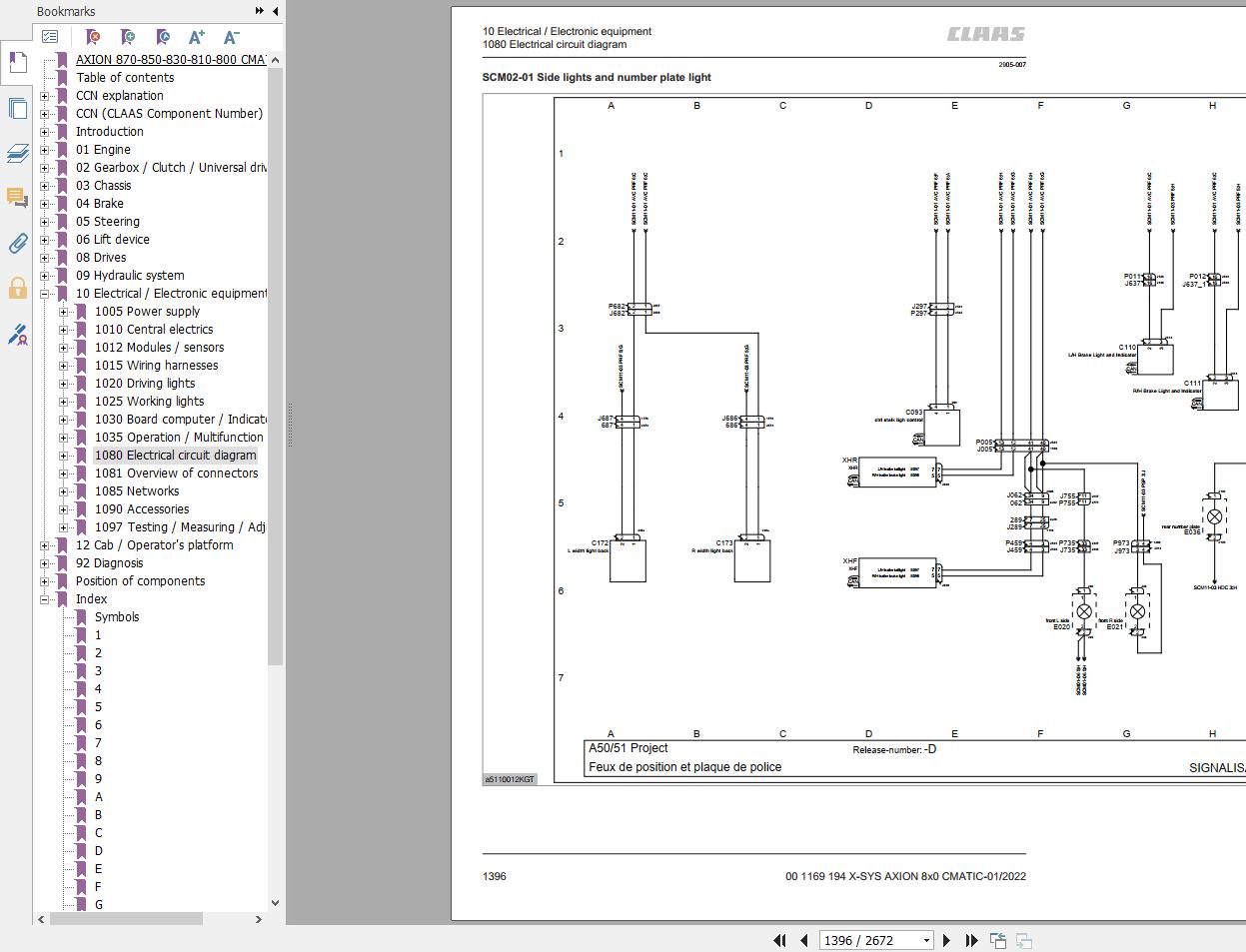This screenshot has width=1246, height=952.
Task: Open Symbols index bookmark
Action: 117,617
